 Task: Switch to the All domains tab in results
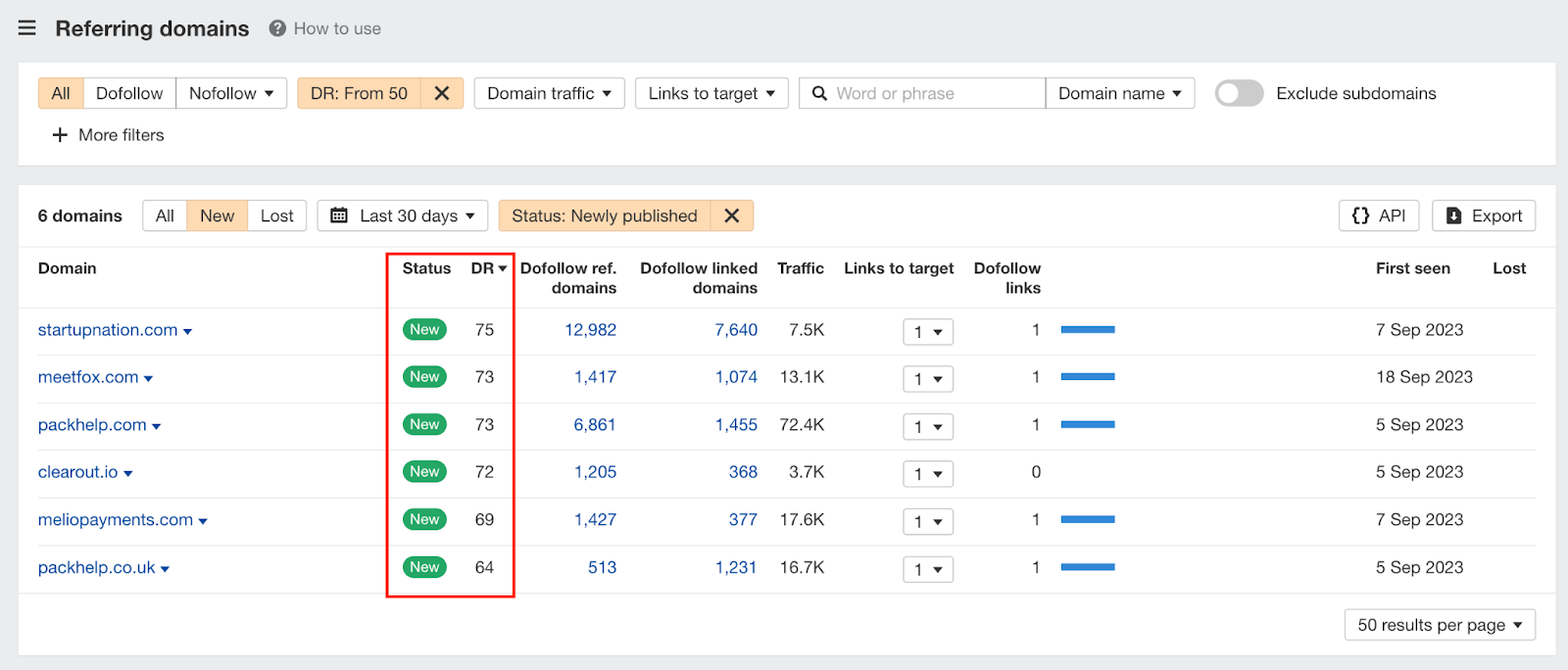(165, 215)
